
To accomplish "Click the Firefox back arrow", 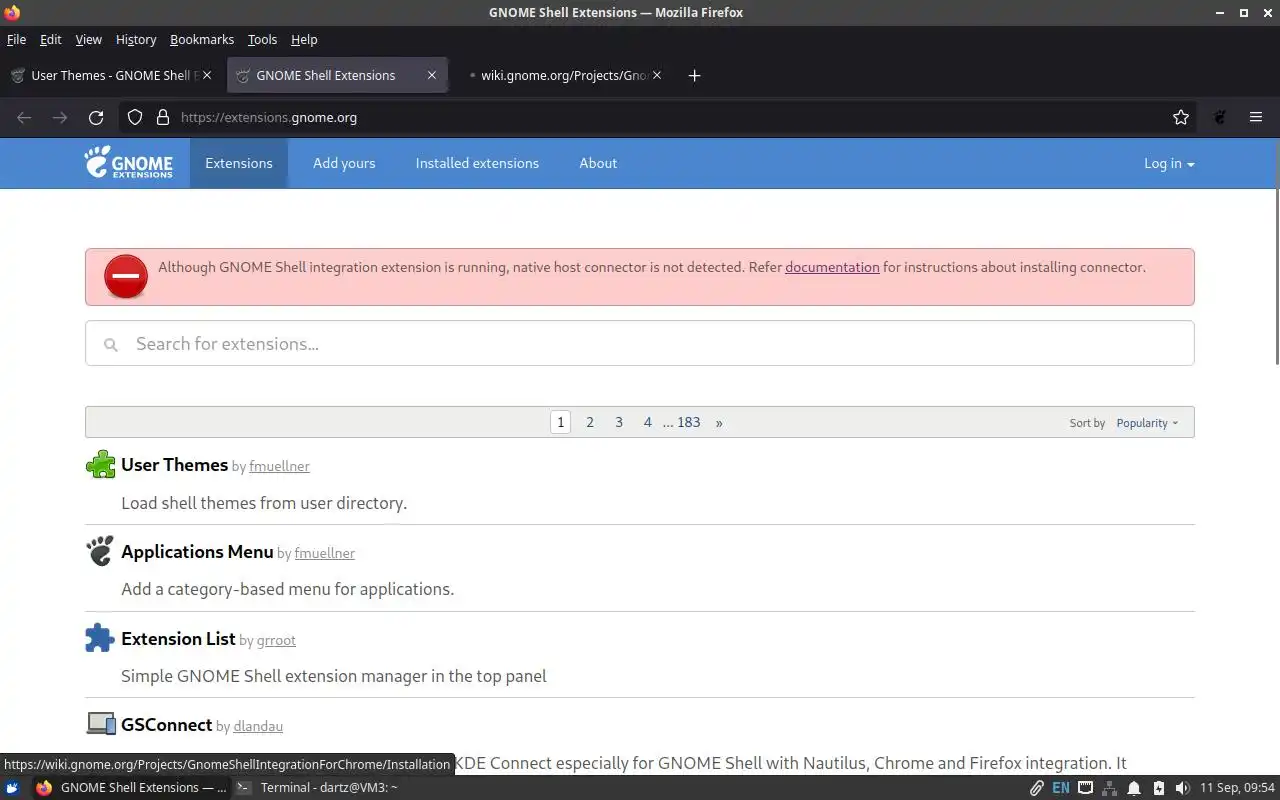I will [24, 117].
